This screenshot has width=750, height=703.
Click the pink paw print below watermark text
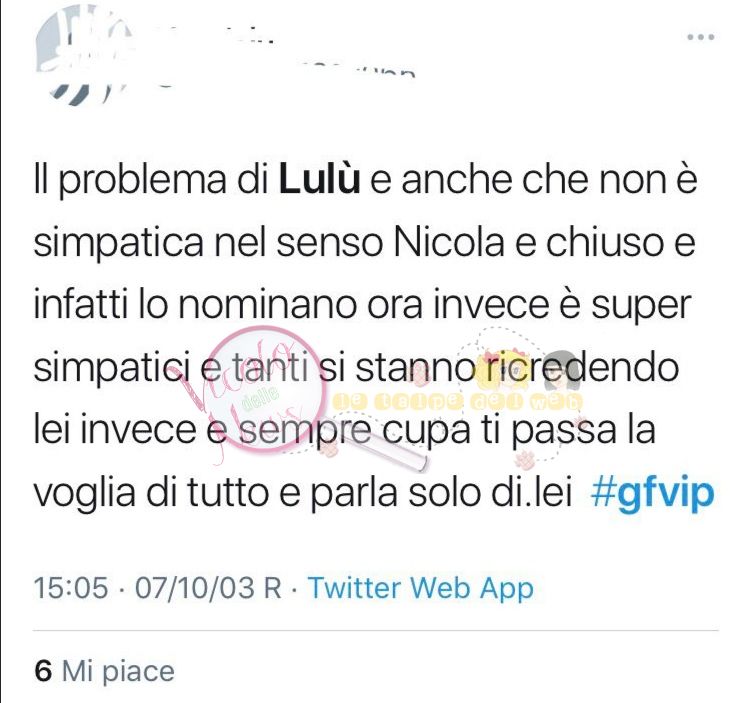point(525,460)
